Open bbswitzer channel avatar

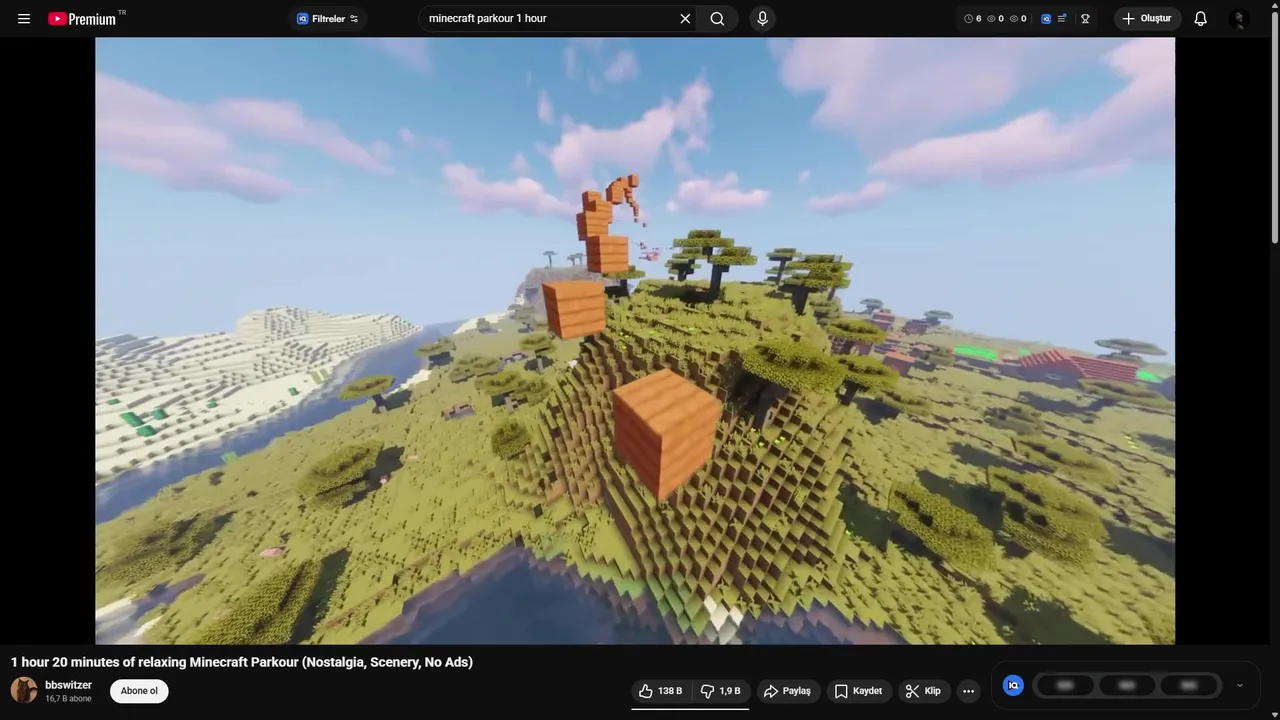pyautogui.click(x=24, y=690)
